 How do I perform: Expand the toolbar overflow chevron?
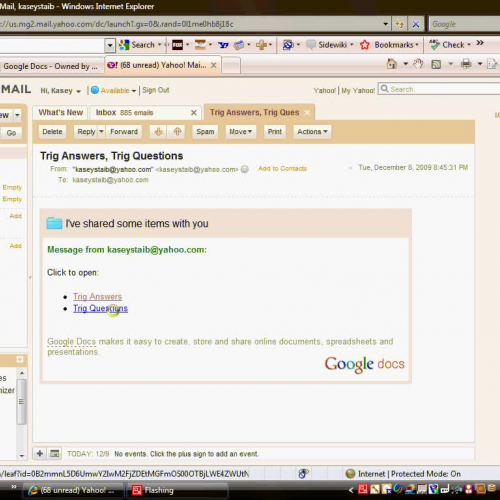480,43
